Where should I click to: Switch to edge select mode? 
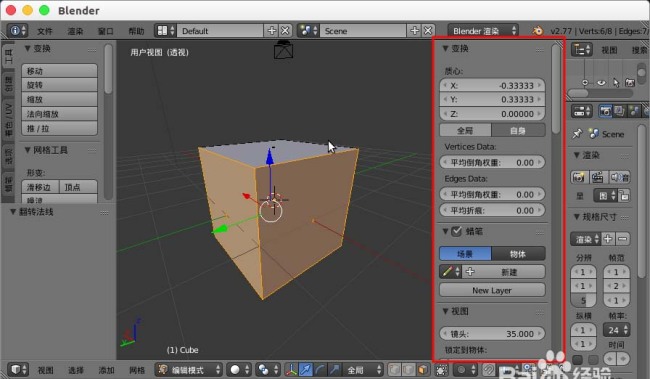click(x=409, y=369)
